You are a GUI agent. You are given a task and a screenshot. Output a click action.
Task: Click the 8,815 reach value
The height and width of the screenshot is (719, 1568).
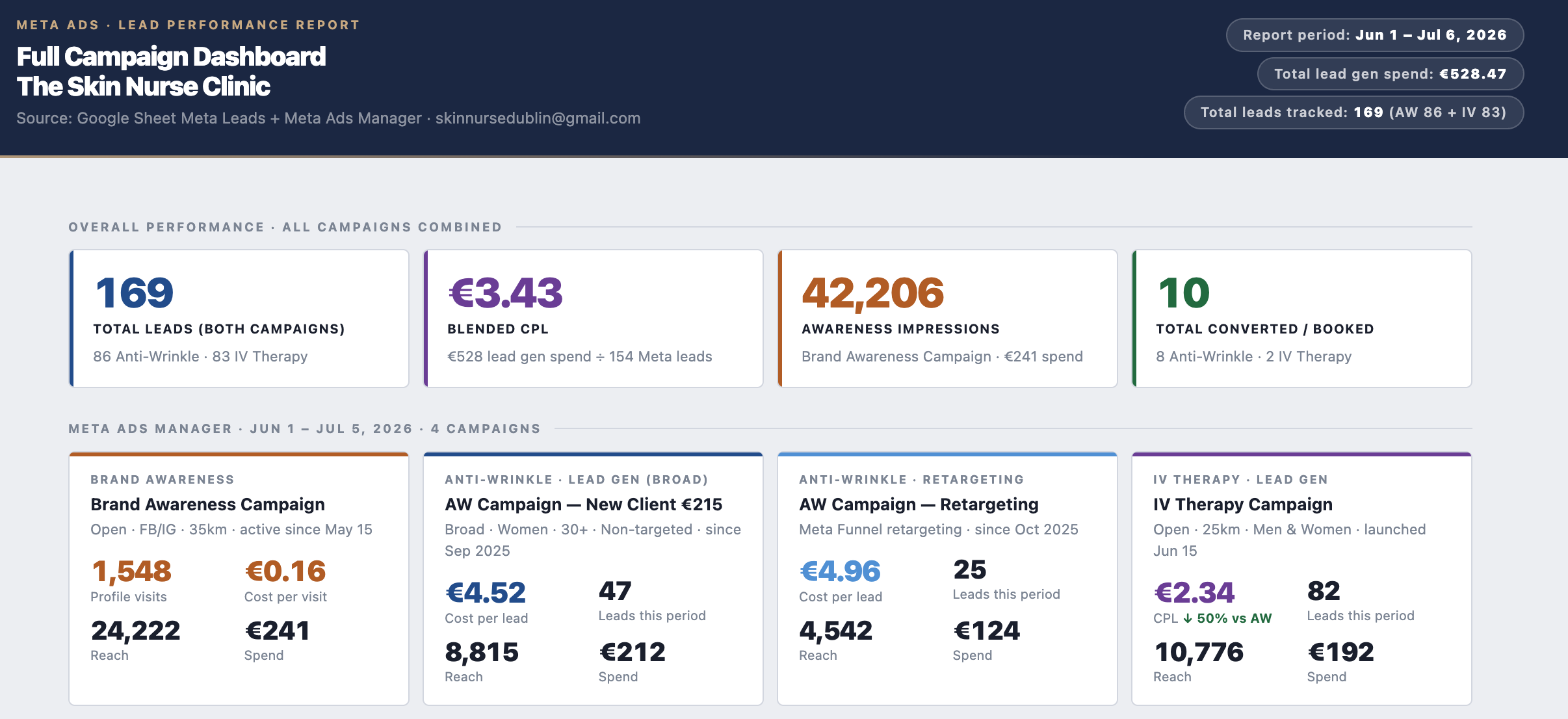pyautogui.click(x=482, y=652)
